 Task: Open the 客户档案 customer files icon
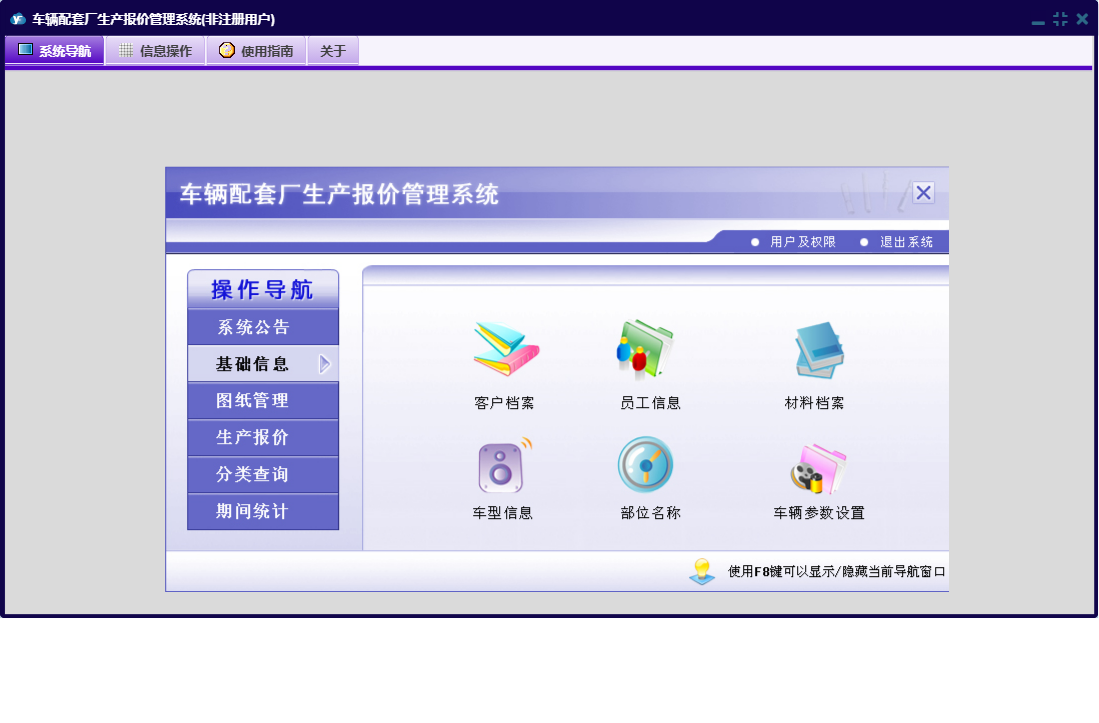pyautogui.click(x=505, y=349)
